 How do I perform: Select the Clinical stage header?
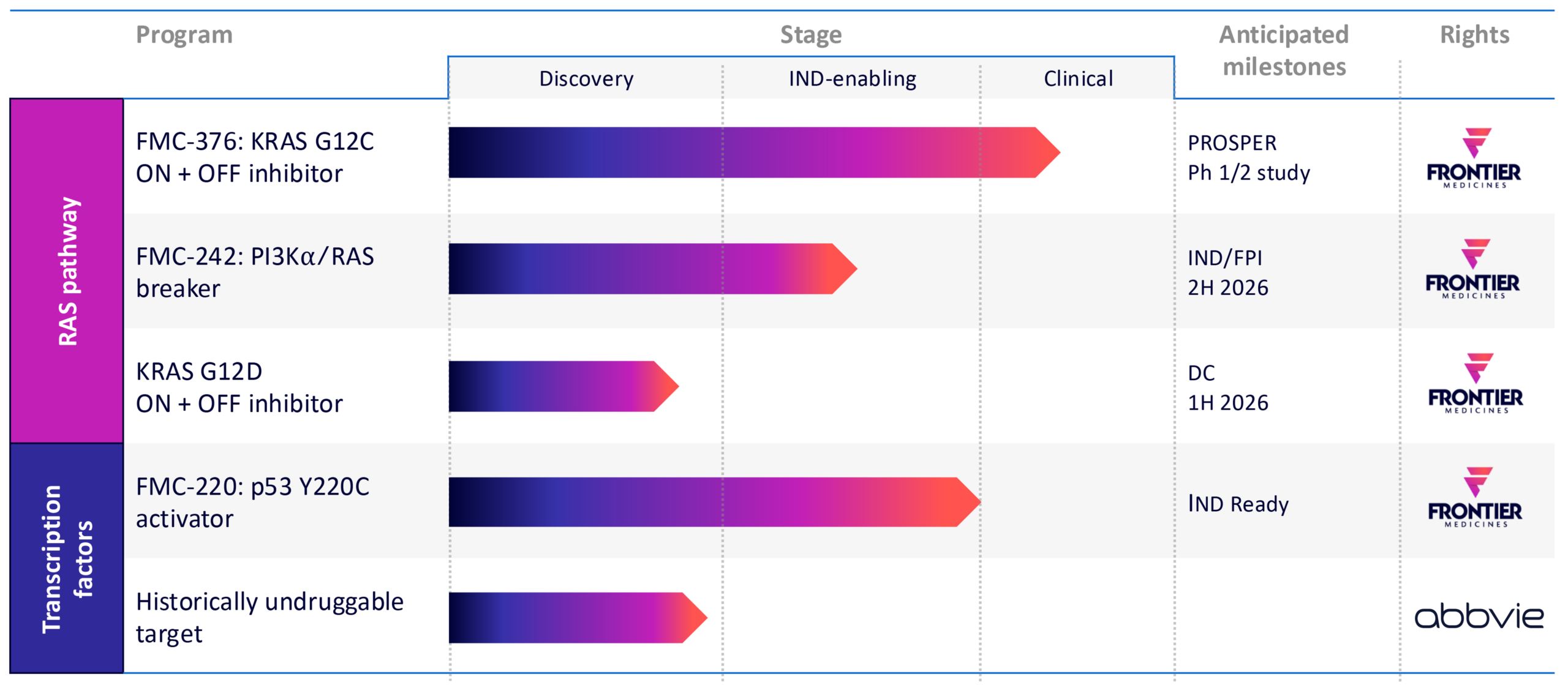[x=1078, y=79]
